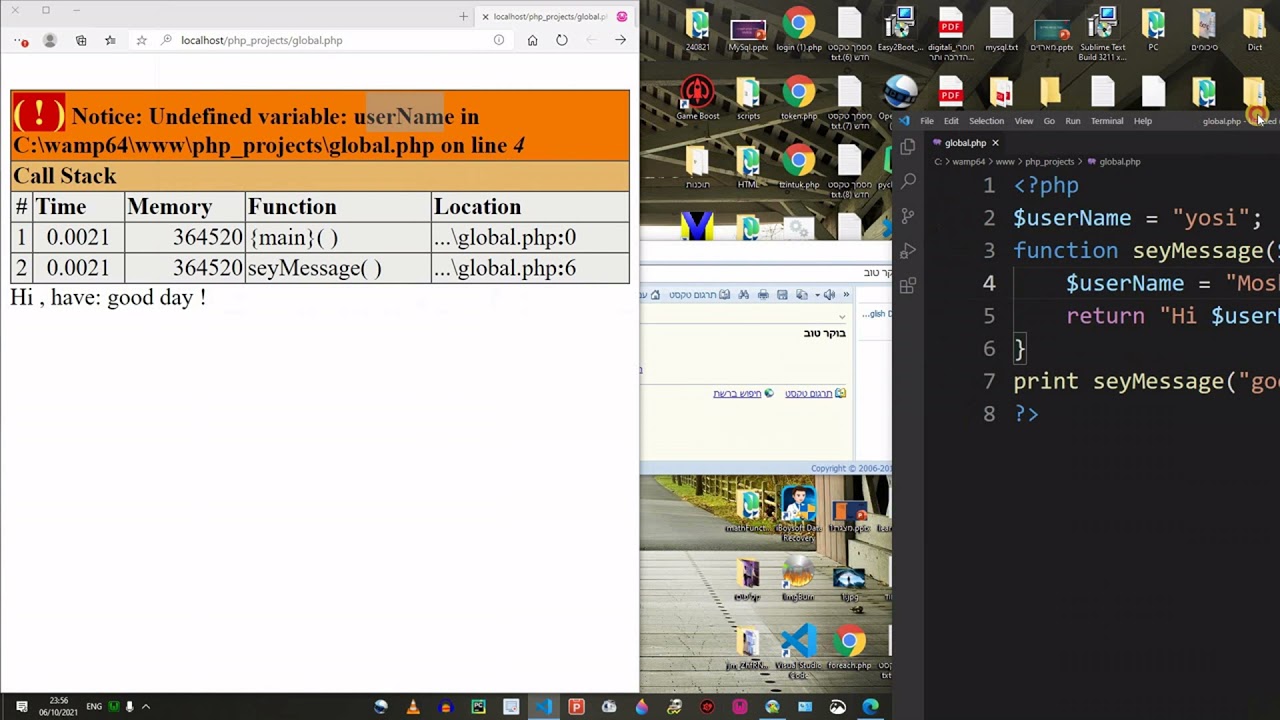
Task: Click the save icon in translator toolbar
Action: (782, 295)
